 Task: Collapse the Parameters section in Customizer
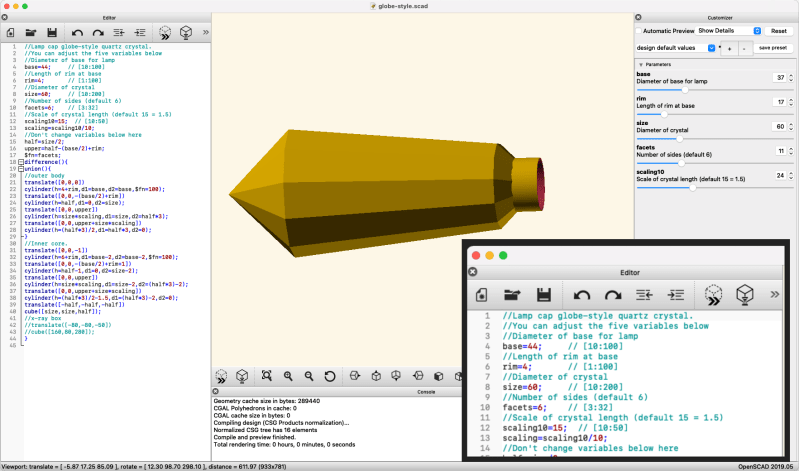pyautogui.click(x=641, y=65)
